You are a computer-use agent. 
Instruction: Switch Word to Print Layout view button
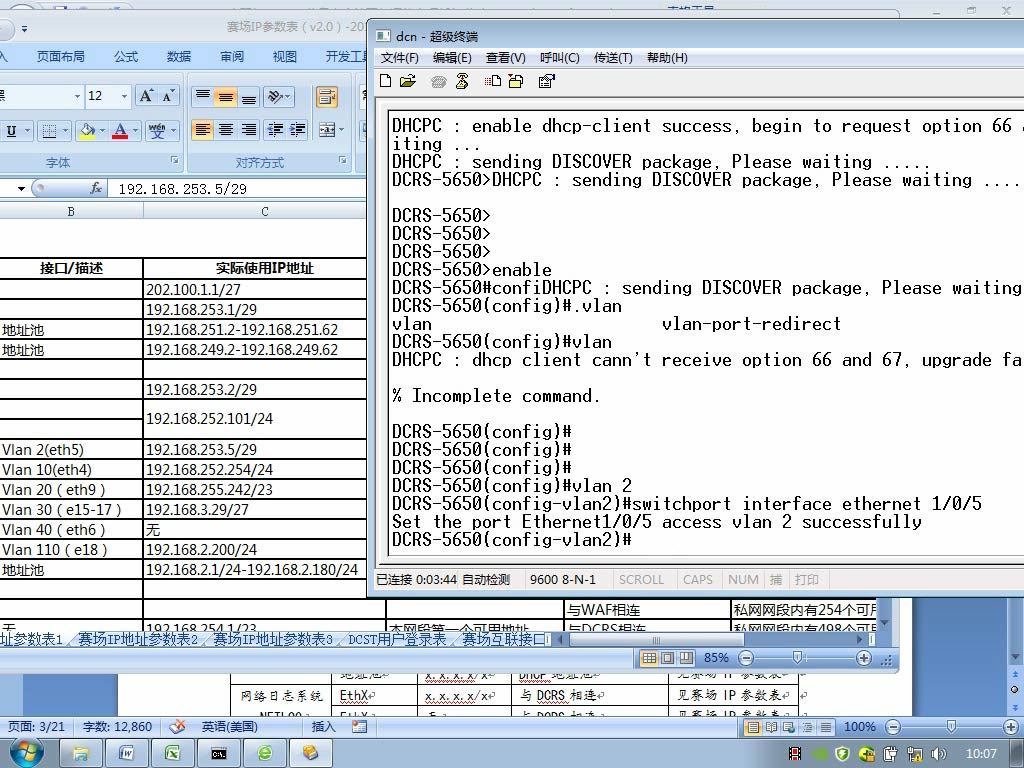point(753,727)
